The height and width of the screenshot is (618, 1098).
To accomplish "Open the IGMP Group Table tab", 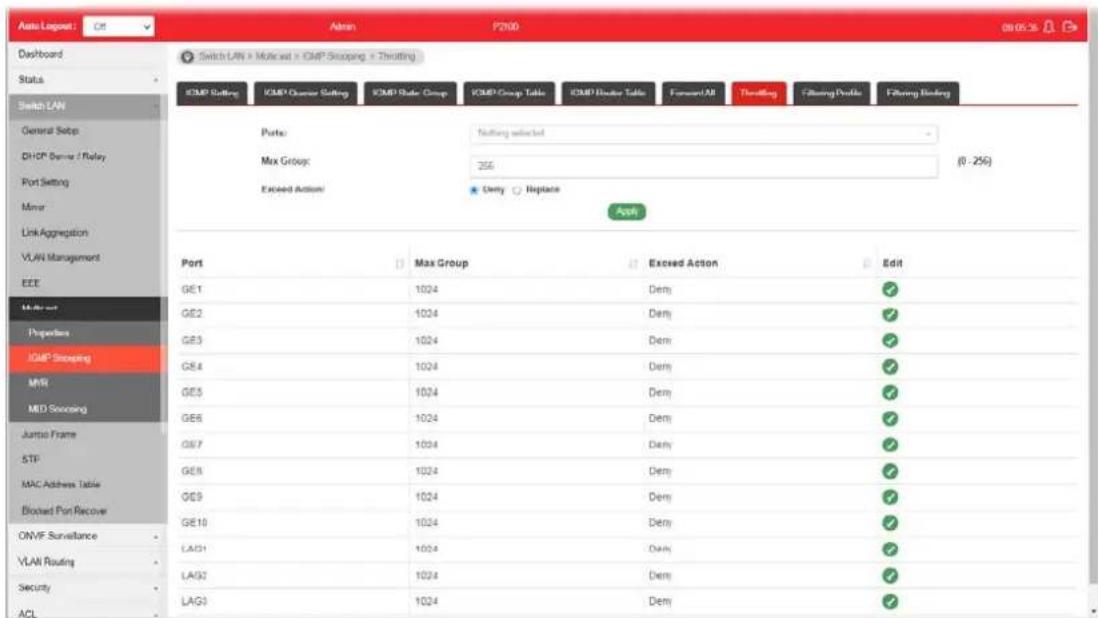I will (508, 93).
